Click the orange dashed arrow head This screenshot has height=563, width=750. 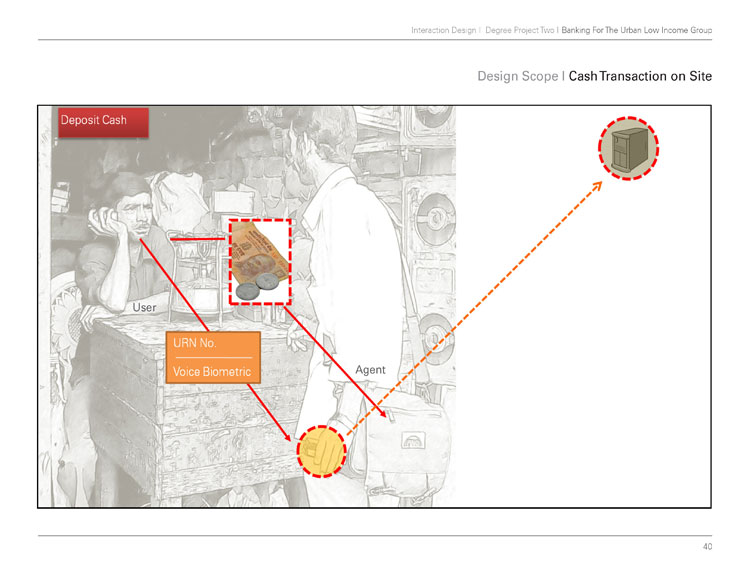pyautogui.click(x=596, y=187)
